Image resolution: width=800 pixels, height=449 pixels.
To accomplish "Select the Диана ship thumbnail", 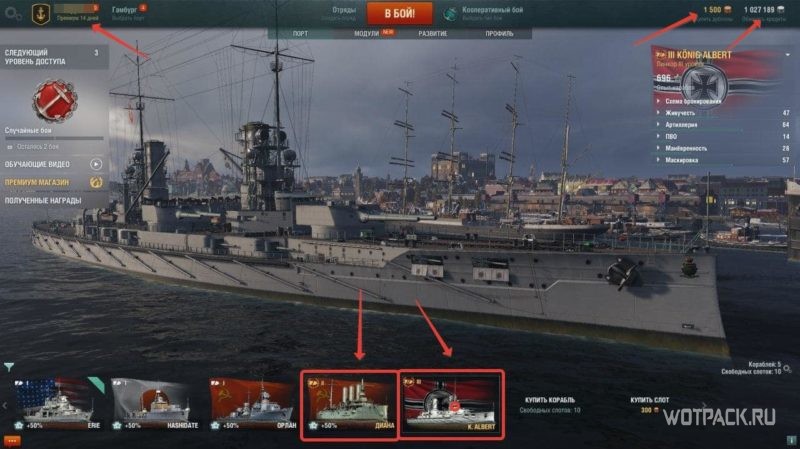I will pyautogui.click(x=350, y=405).
